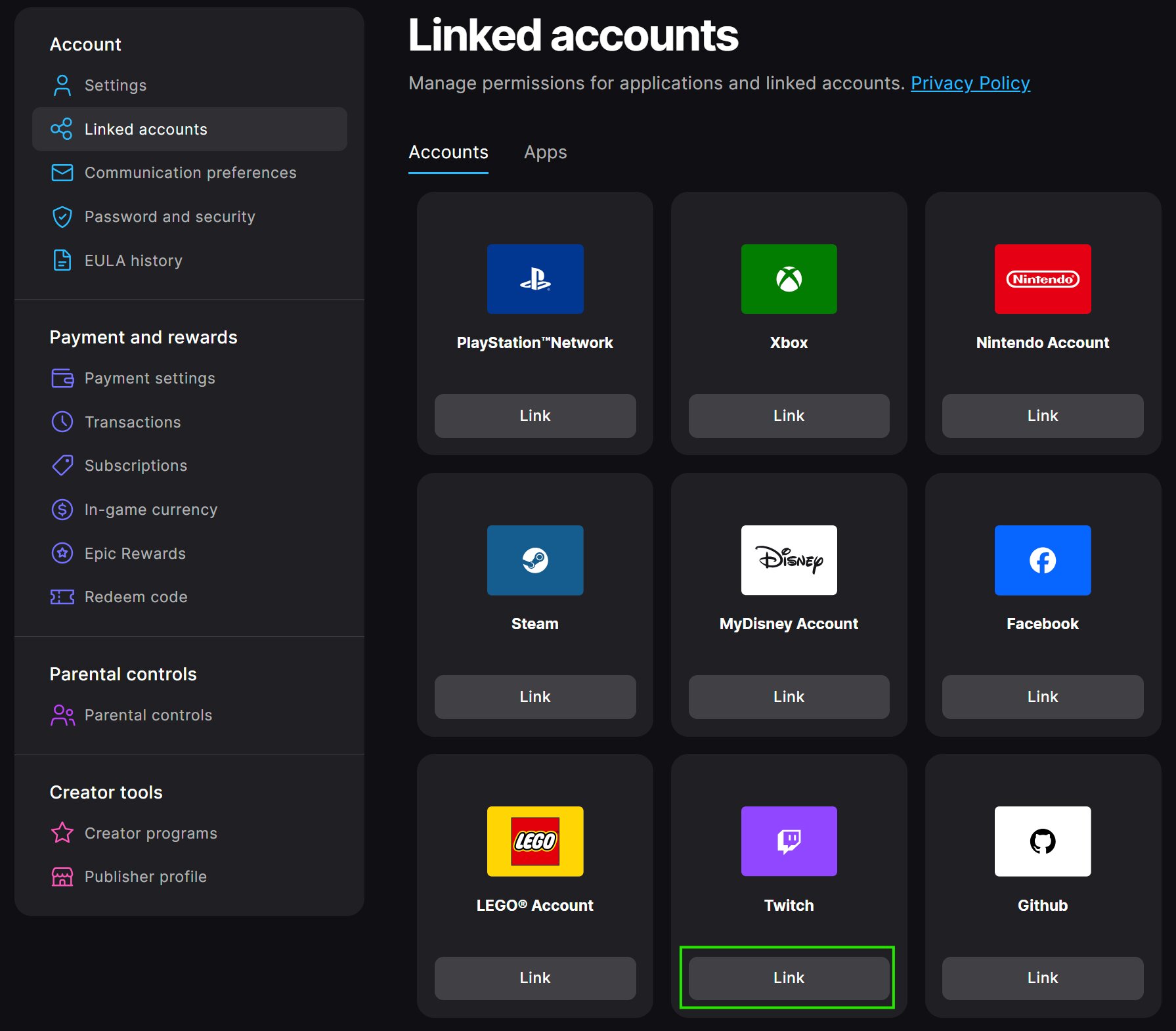Screen dimensions: 1176x1031
Task: Click the blue Facebook logo icon
Action: point(1042,560)
